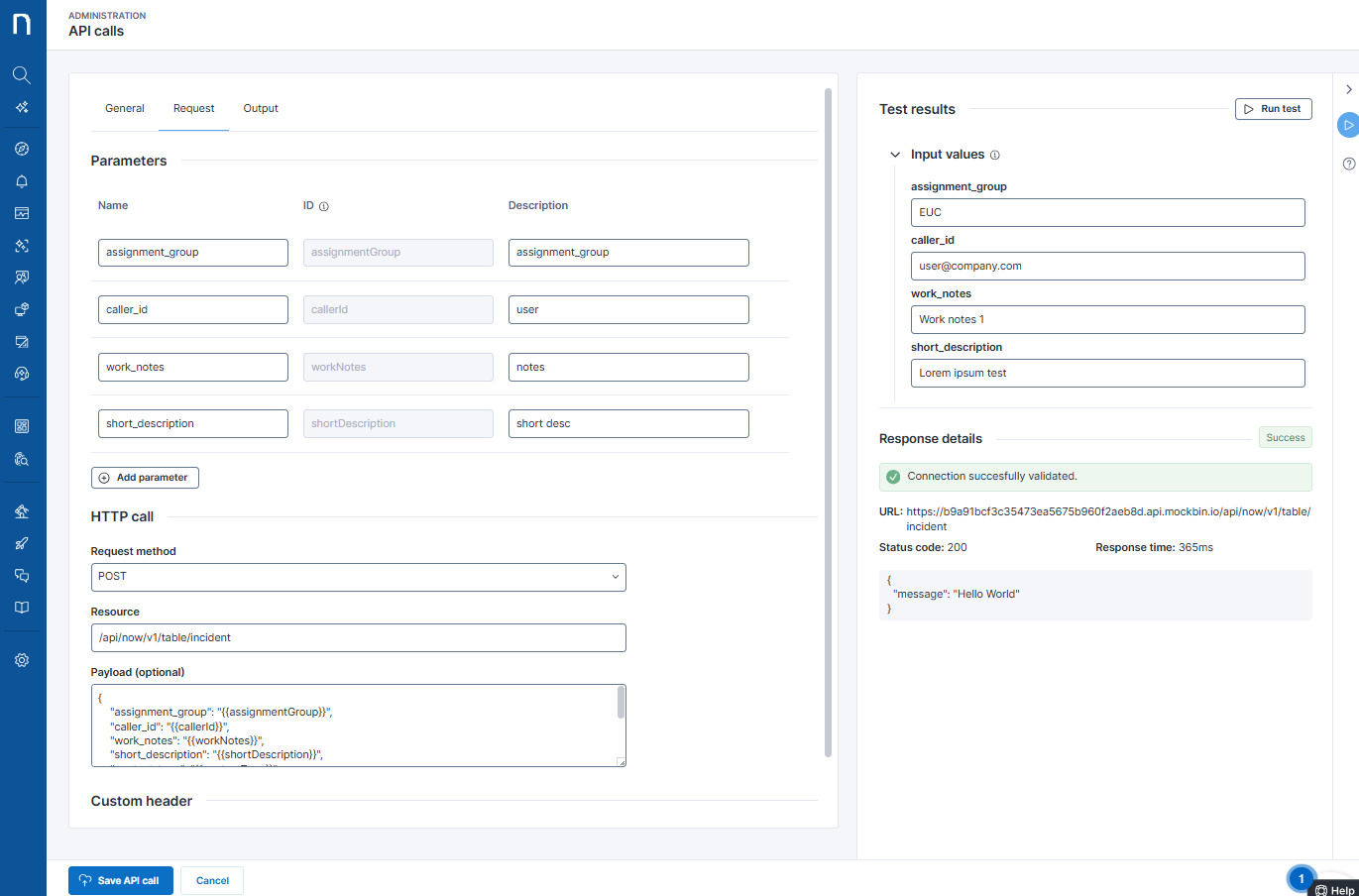The image size is (1359, 896).
Task: Click the question mark help icon on right rail
Action: (x=1348, y=164)
